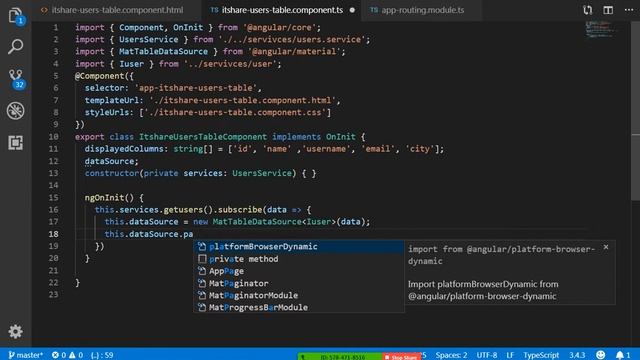
Task: Click 'getusers()' call on line 16
Action: pyautogui.click(x=188, y=210)
